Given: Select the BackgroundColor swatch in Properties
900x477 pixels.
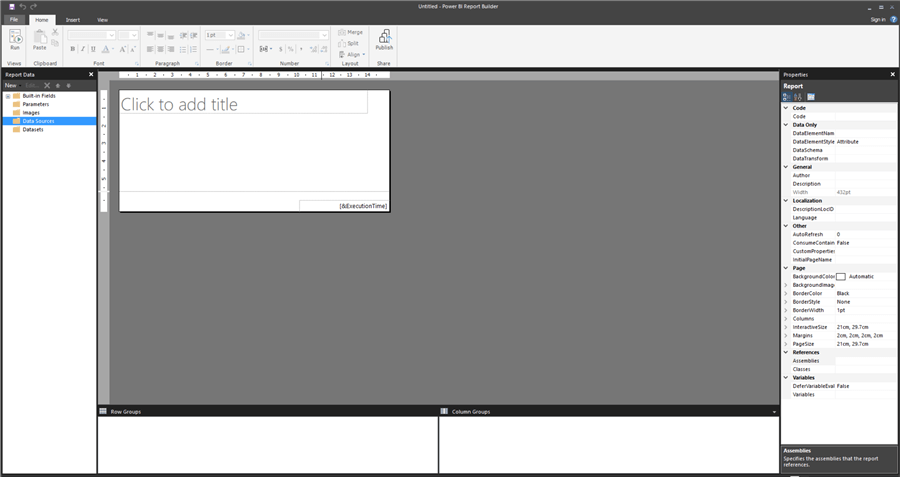Looking at the screenshot, I should point(841,277).
